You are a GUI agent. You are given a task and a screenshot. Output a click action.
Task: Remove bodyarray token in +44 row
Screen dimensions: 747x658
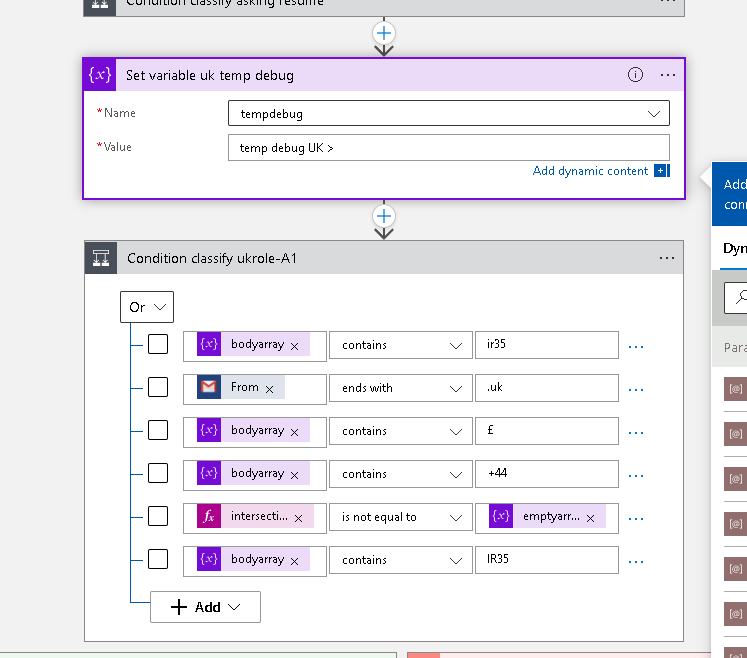point(294,475)
